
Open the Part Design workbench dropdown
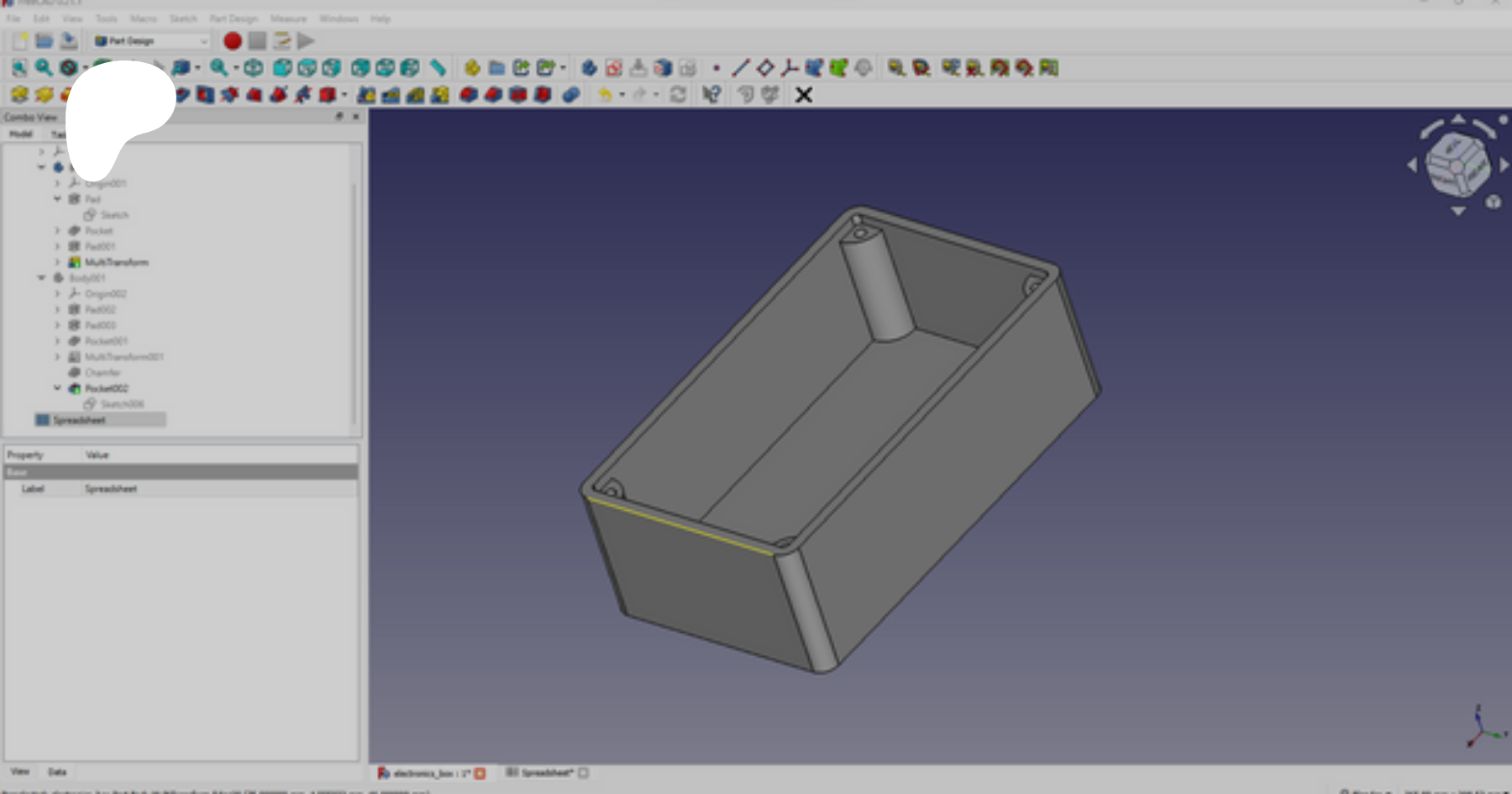pyautogui.click(x=151, y=40)
